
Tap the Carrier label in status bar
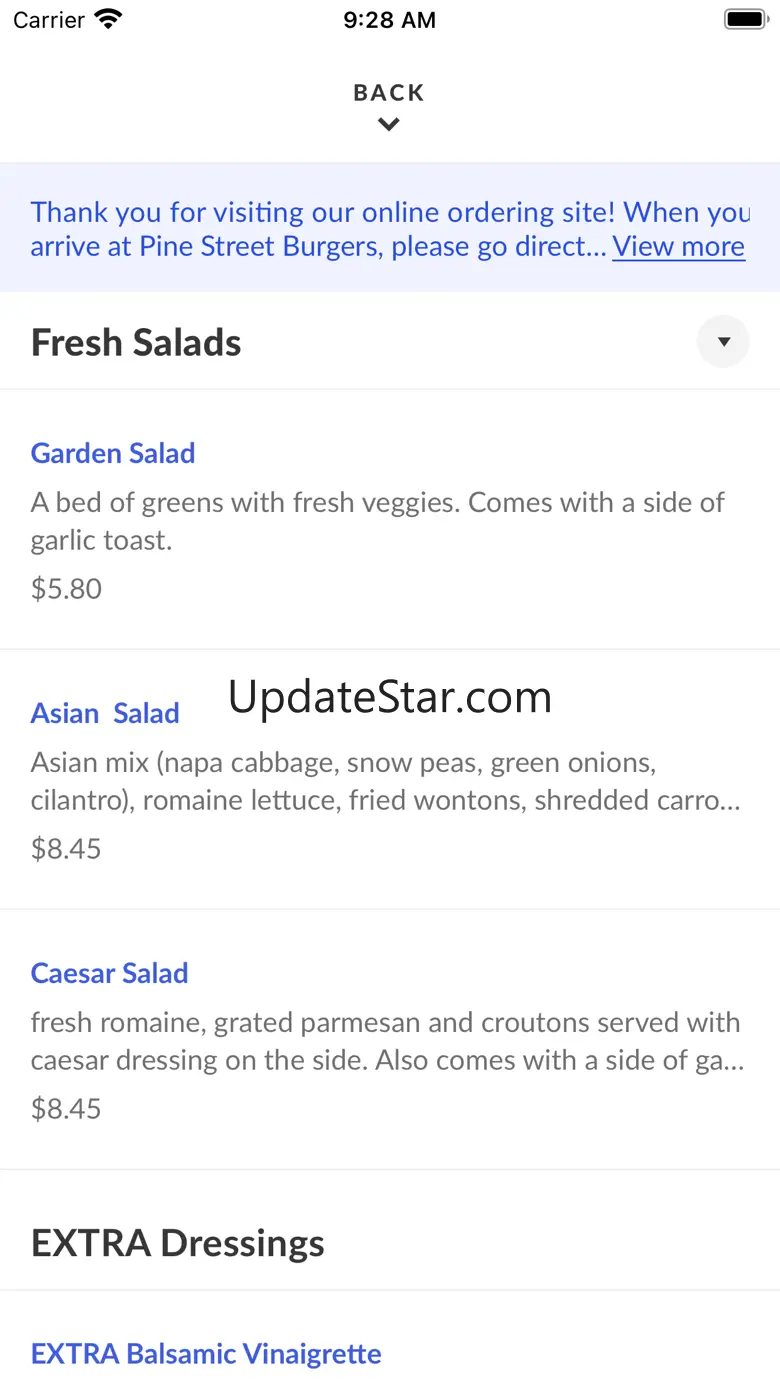(49, 20)
